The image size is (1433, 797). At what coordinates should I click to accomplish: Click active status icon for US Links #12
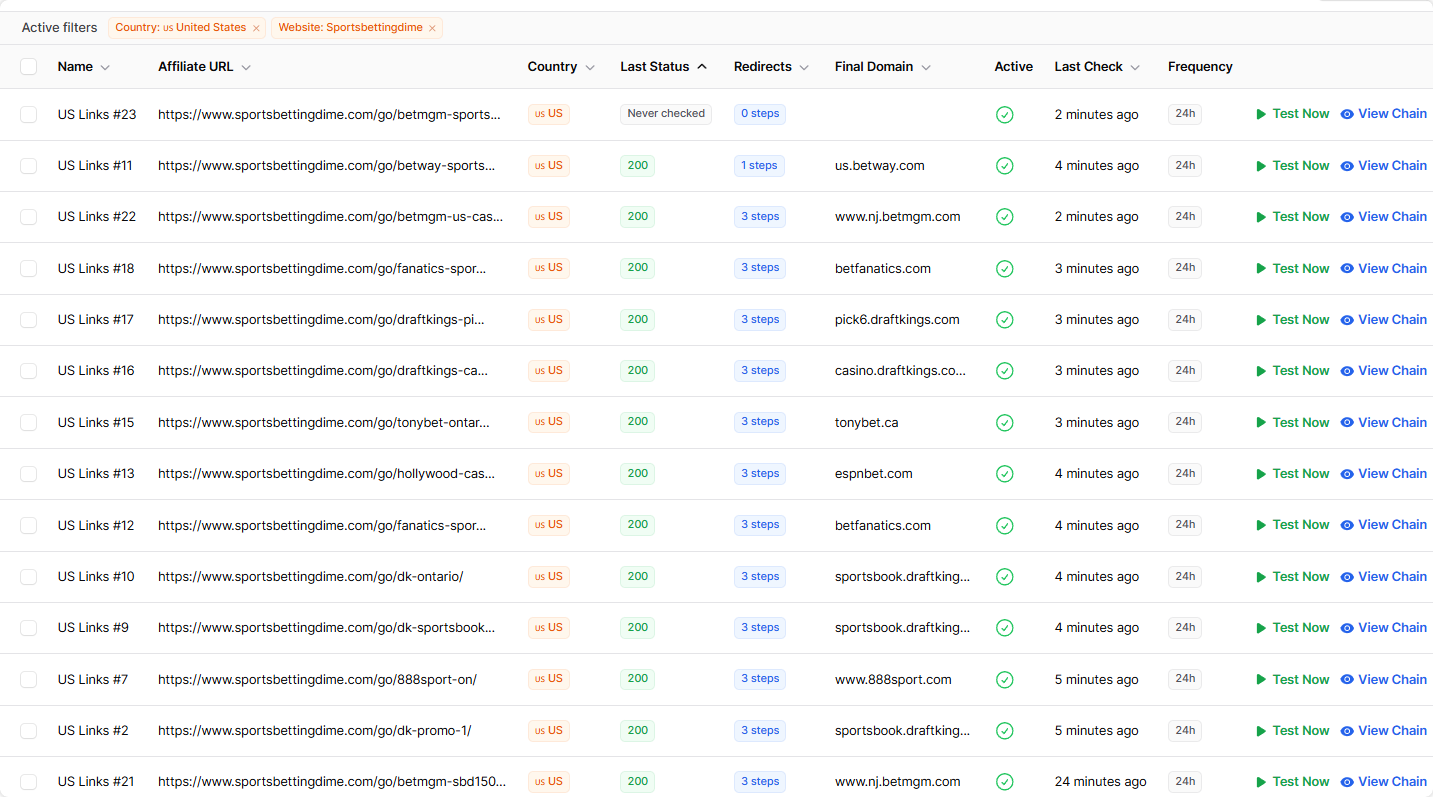pos(1005,526)
